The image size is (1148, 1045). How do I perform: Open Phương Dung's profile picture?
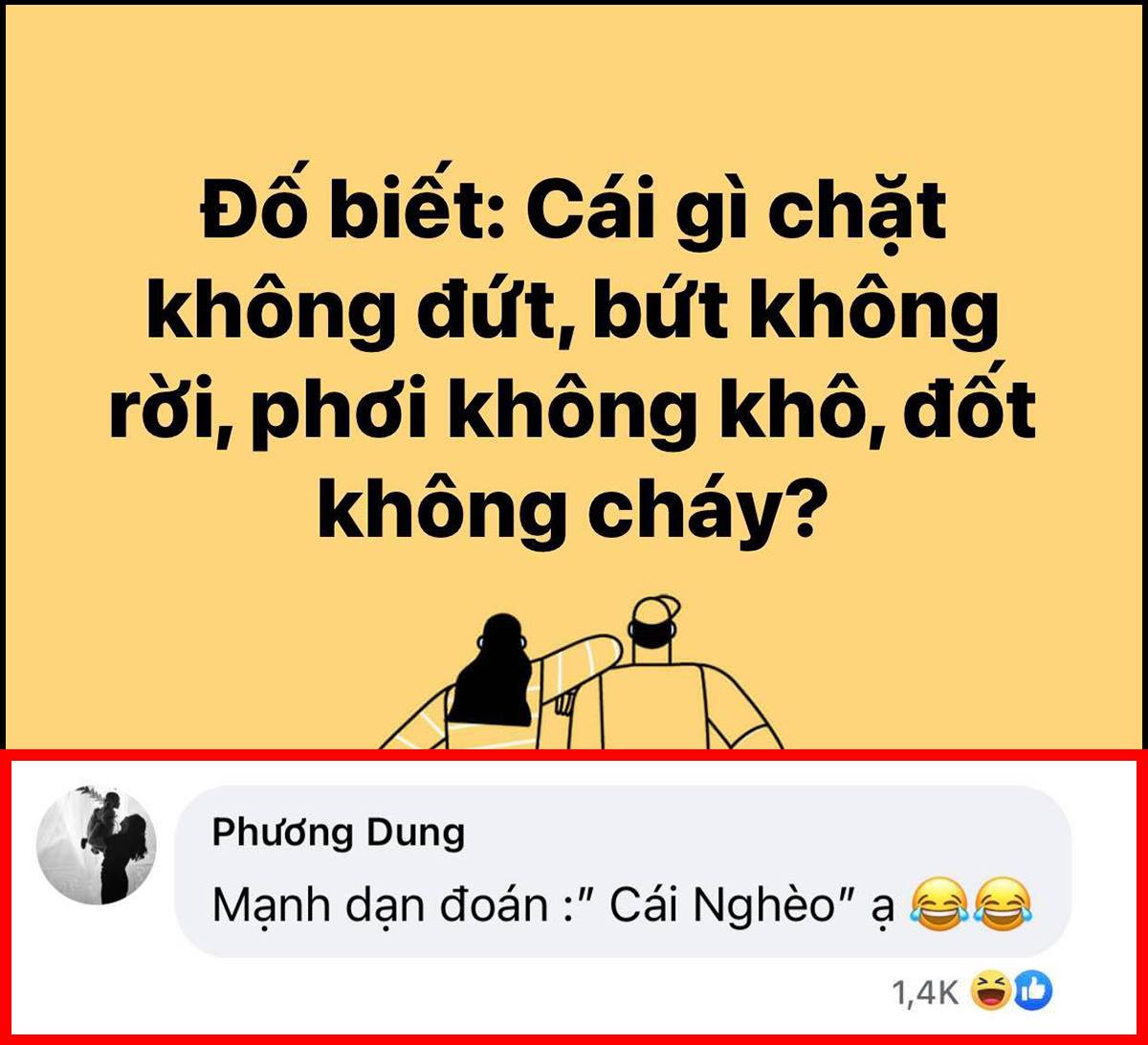96,845
